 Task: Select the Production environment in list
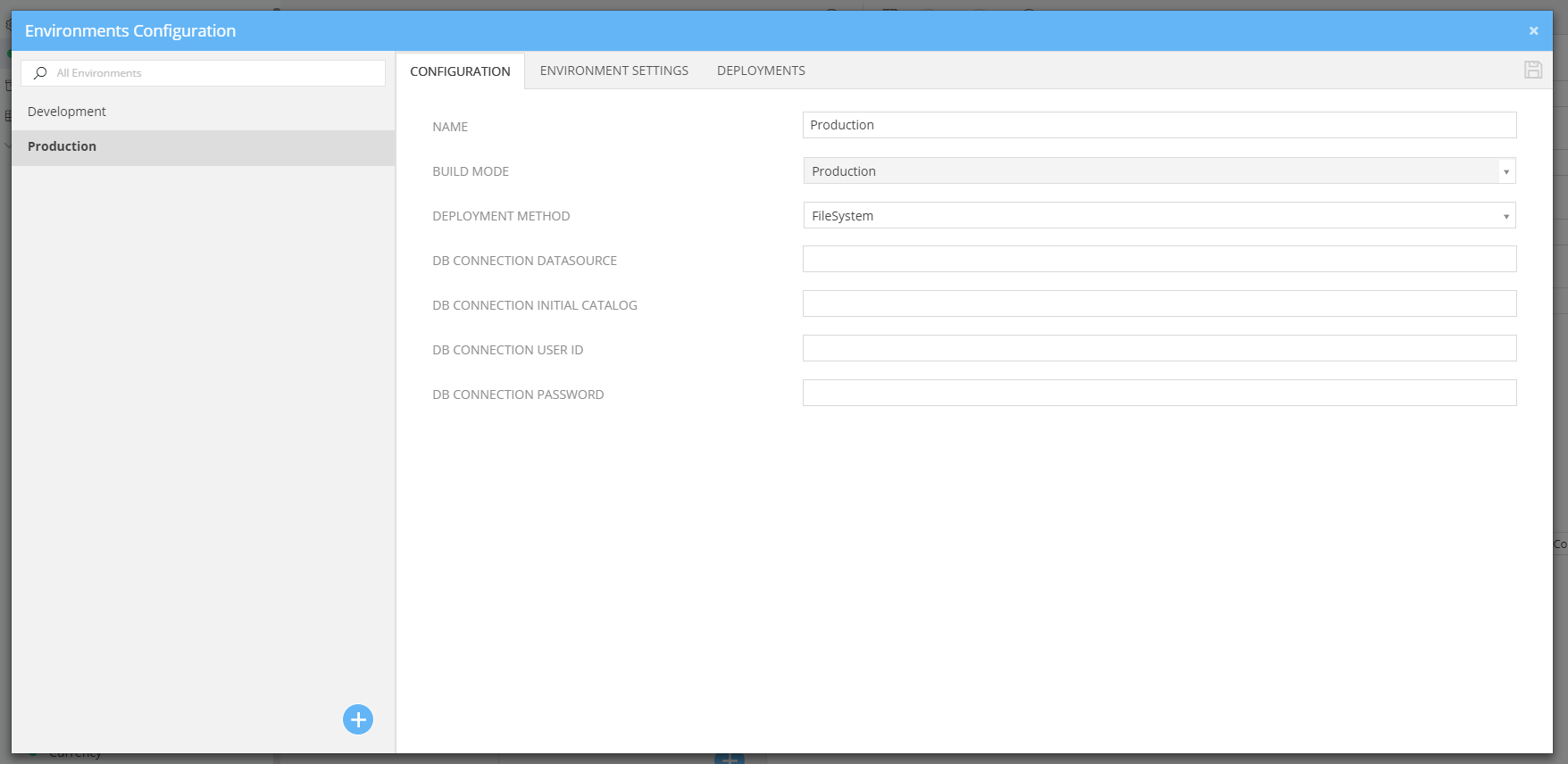[63, 146]
